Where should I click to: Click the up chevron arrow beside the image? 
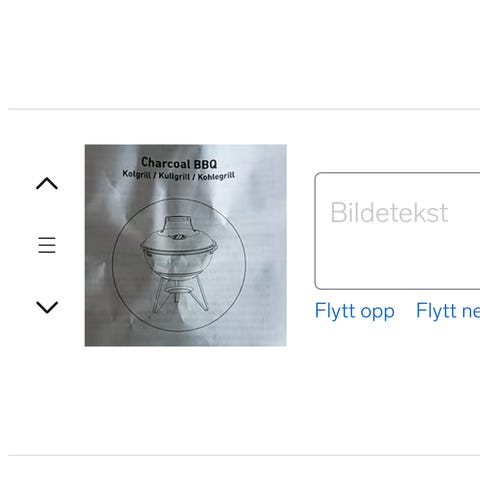[x=47, y=183]
